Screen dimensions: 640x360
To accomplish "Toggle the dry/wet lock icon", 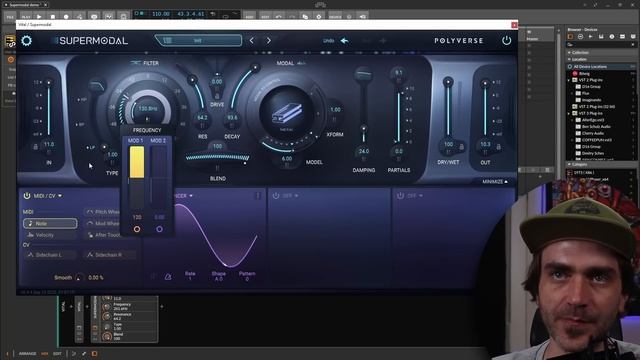I will (462, 147).
